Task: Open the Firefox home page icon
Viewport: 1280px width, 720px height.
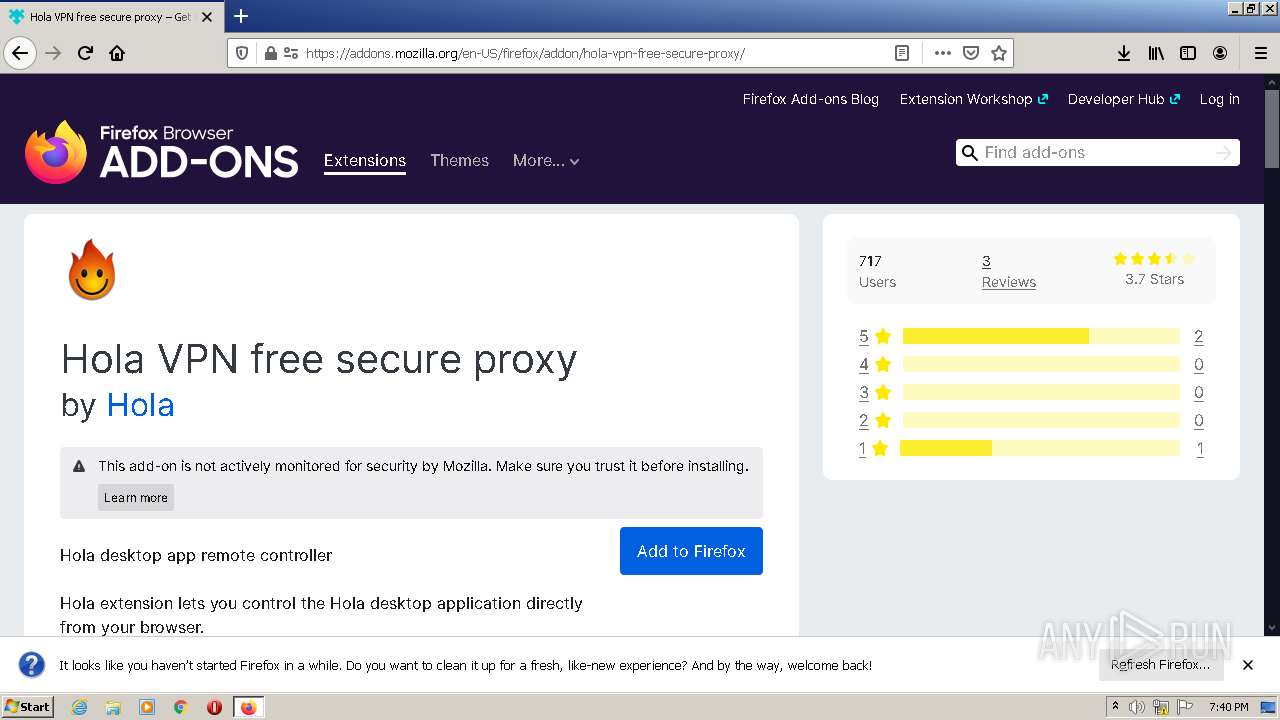Action: point(117,53)
